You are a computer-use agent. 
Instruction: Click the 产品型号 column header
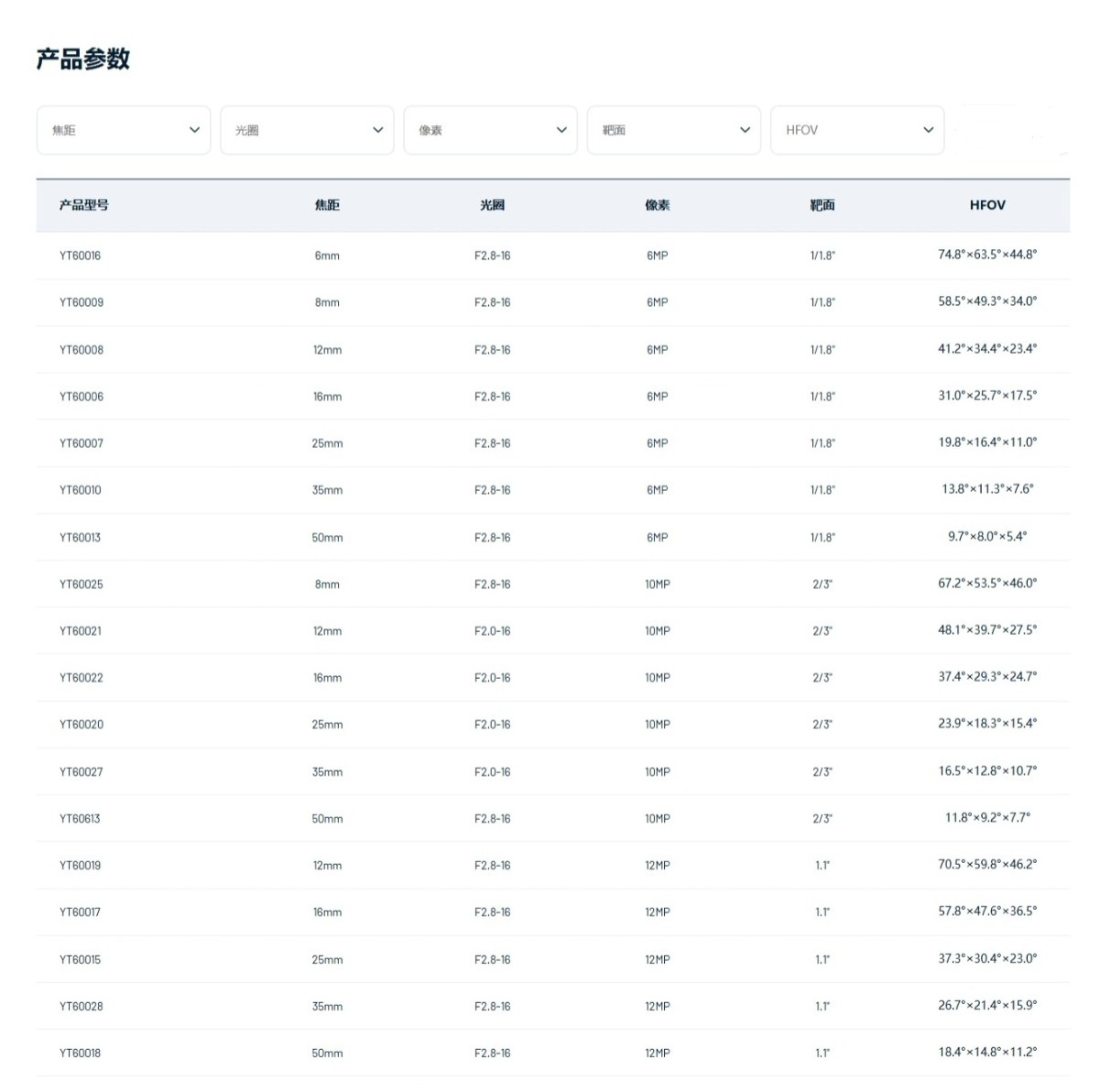click(84, 205)
